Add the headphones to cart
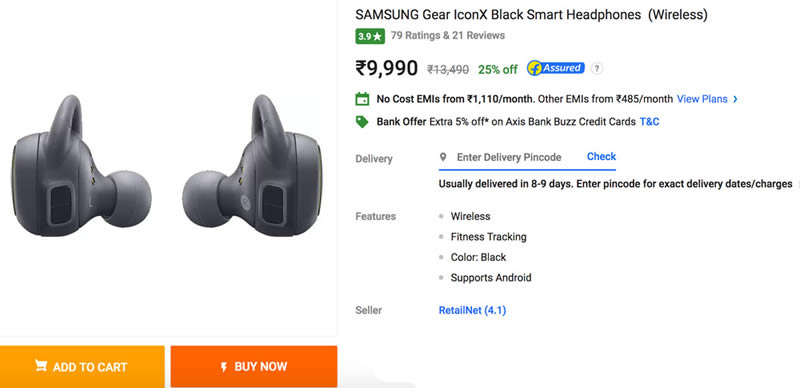This screenshot has height=388, width=800. click(x=82, y=367)
